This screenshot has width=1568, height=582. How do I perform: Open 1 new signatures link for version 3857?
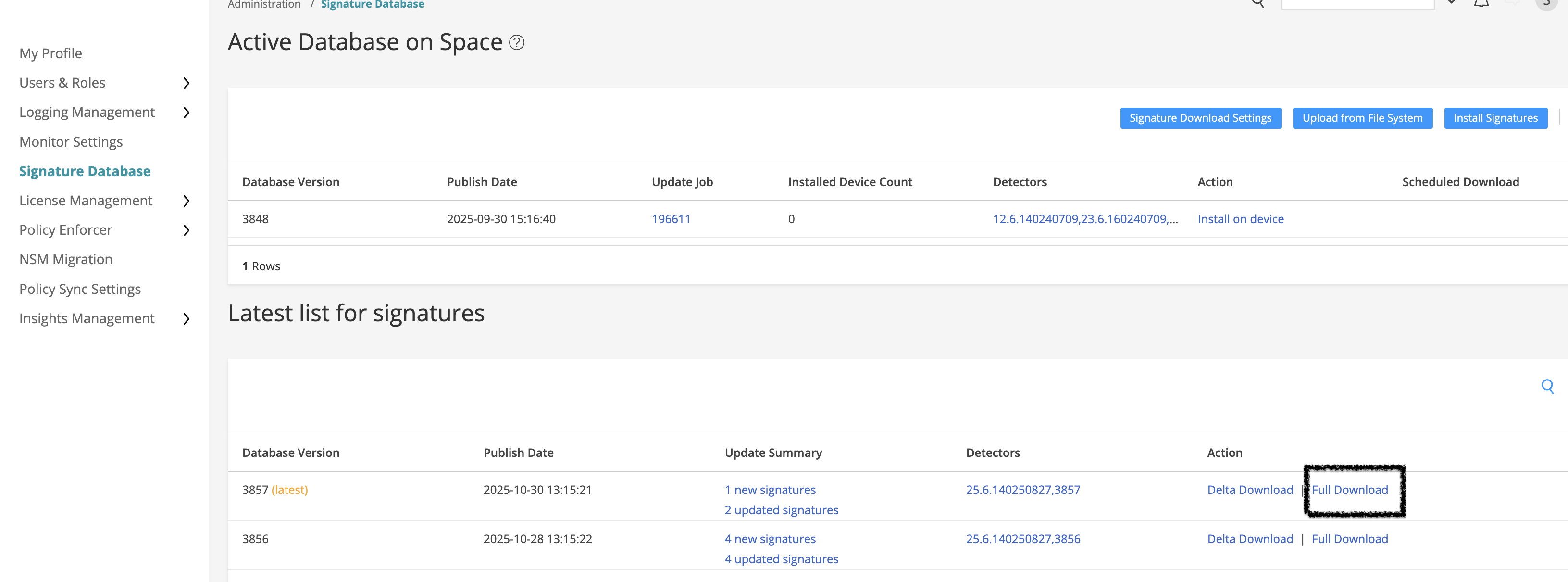[770, 490]
